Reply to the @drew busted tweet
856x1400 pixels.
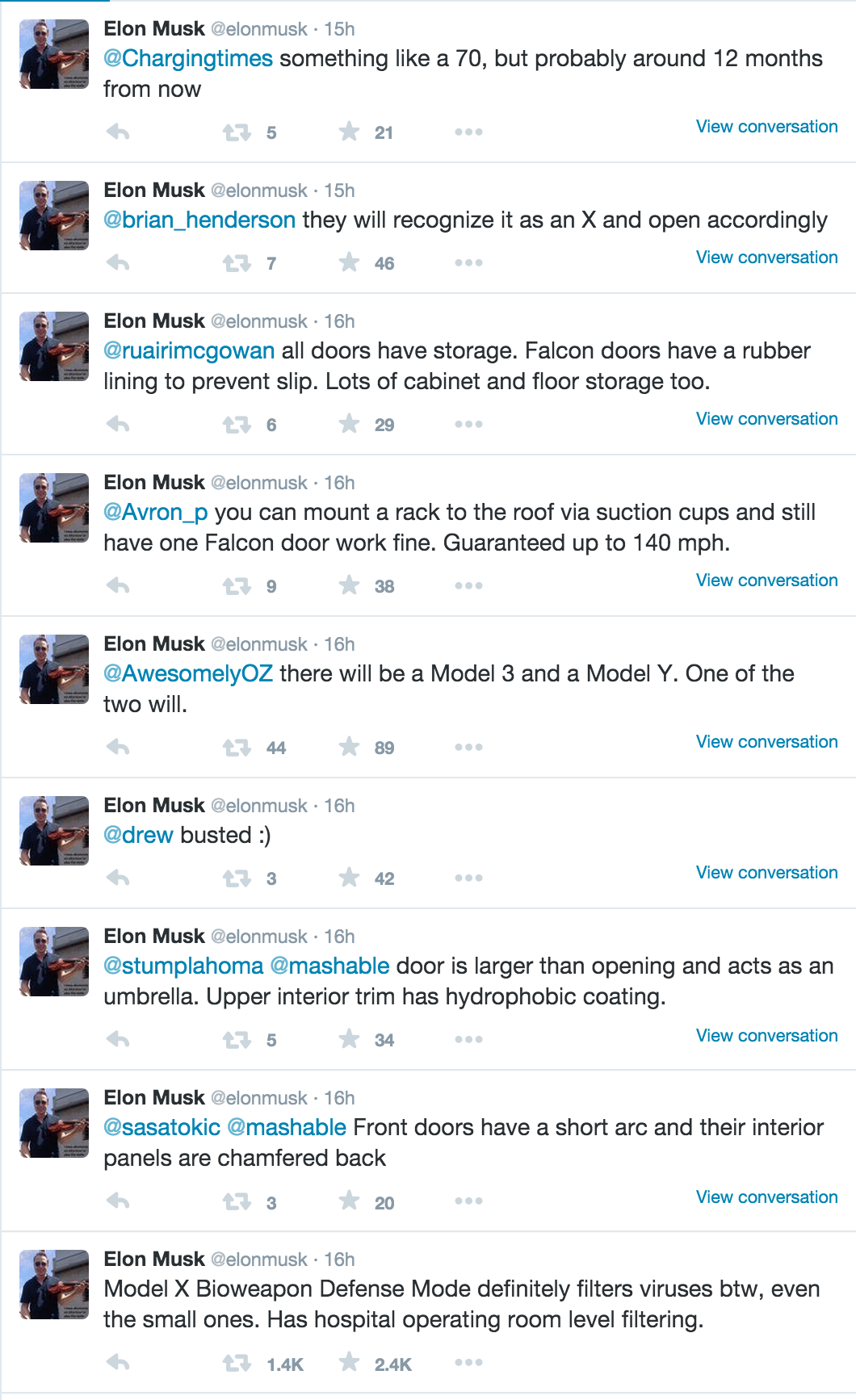(x=118, y=878)
